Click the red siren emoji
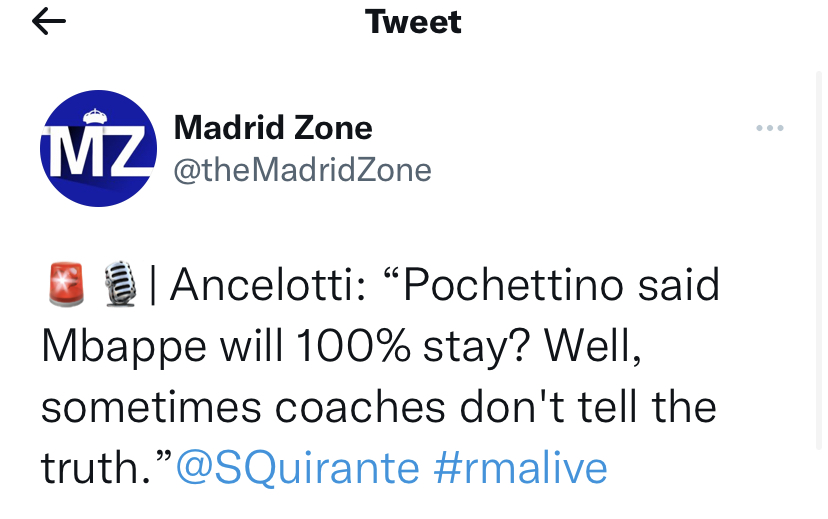 [x=61, y=286]
